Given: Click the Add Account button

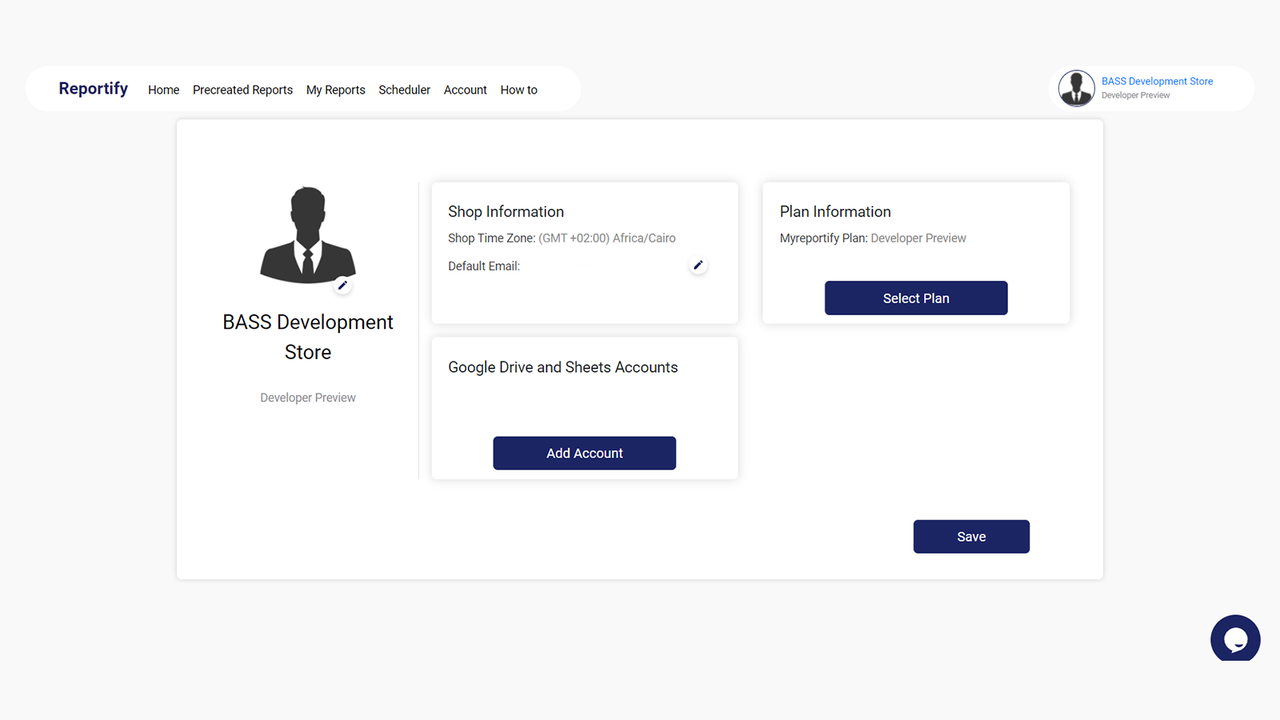Looking at the screenshot, I should [585, 453].
